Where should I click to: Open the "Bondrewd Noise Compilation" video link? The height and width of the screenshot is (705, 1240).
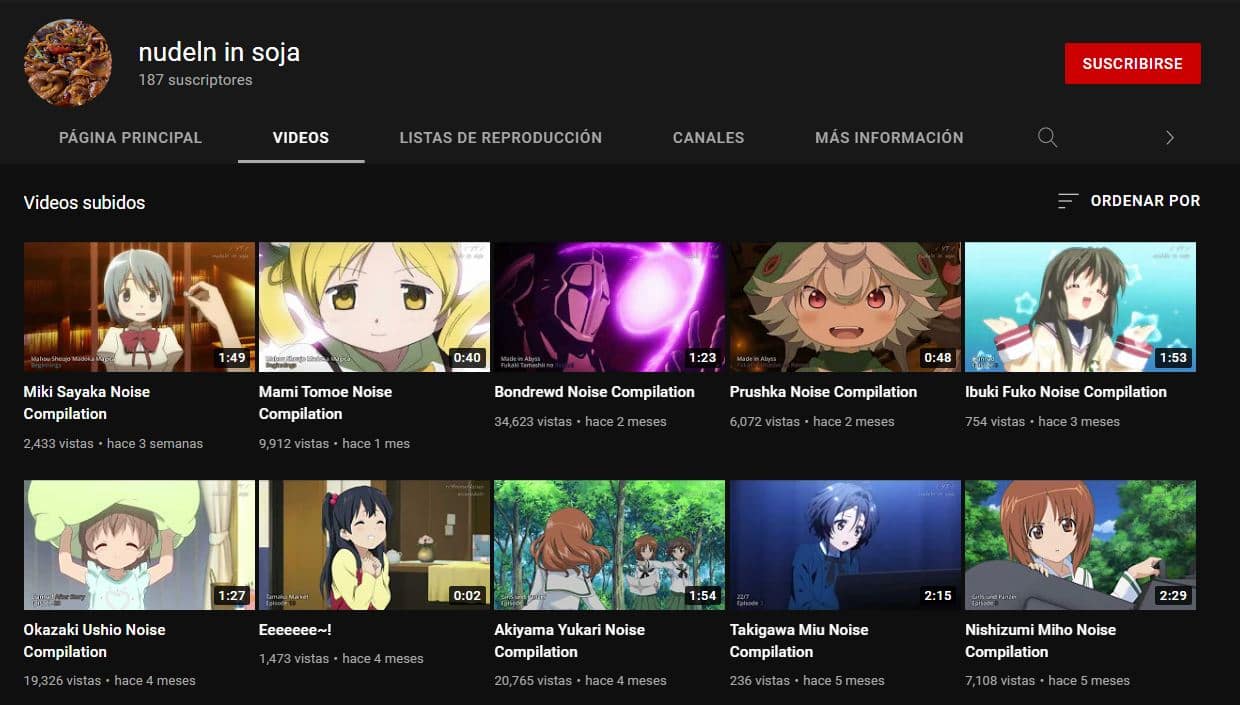coord(594,391)
